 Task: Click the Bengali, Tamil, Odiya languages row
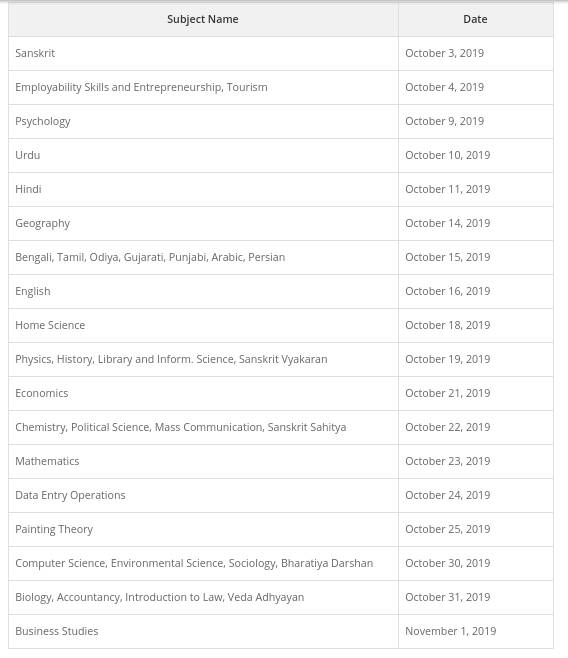coord(281,257)
